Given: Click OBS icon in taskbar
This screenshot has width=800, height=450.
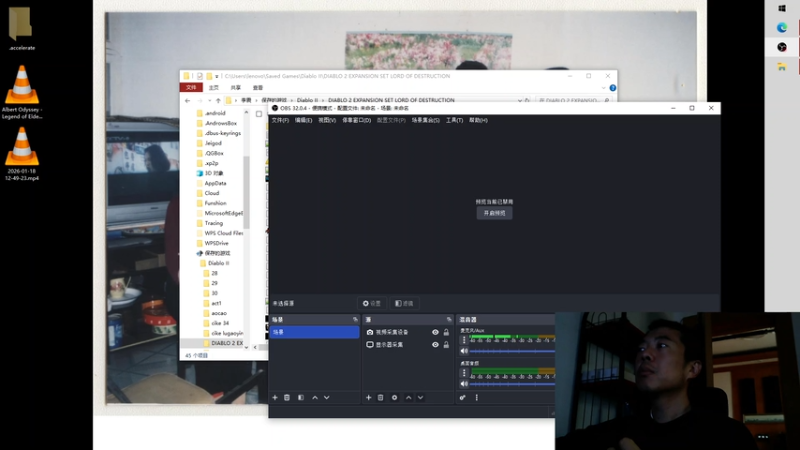Looking at the screenshot, I should point(782,47).
